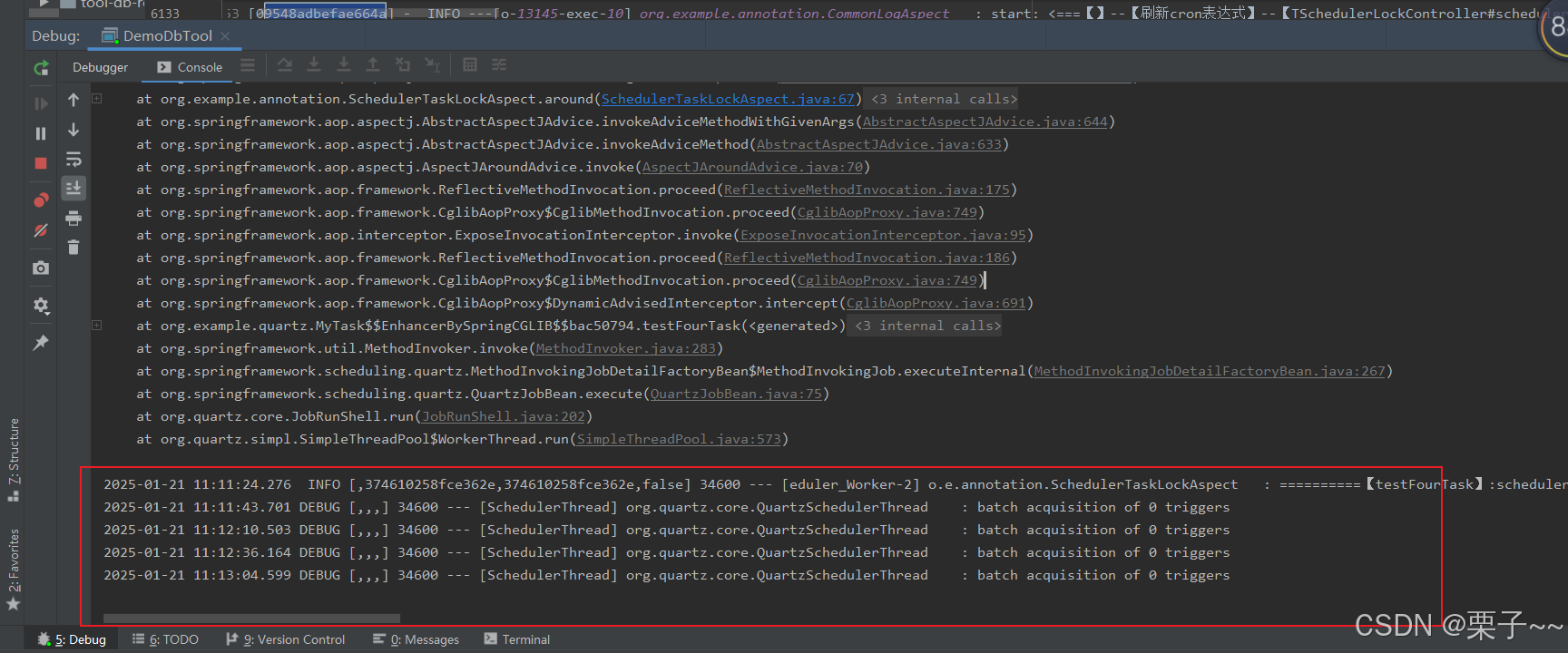This screenshot has width=1568, height=653.
Task: Select the Console tab
Action: [190, 67]
